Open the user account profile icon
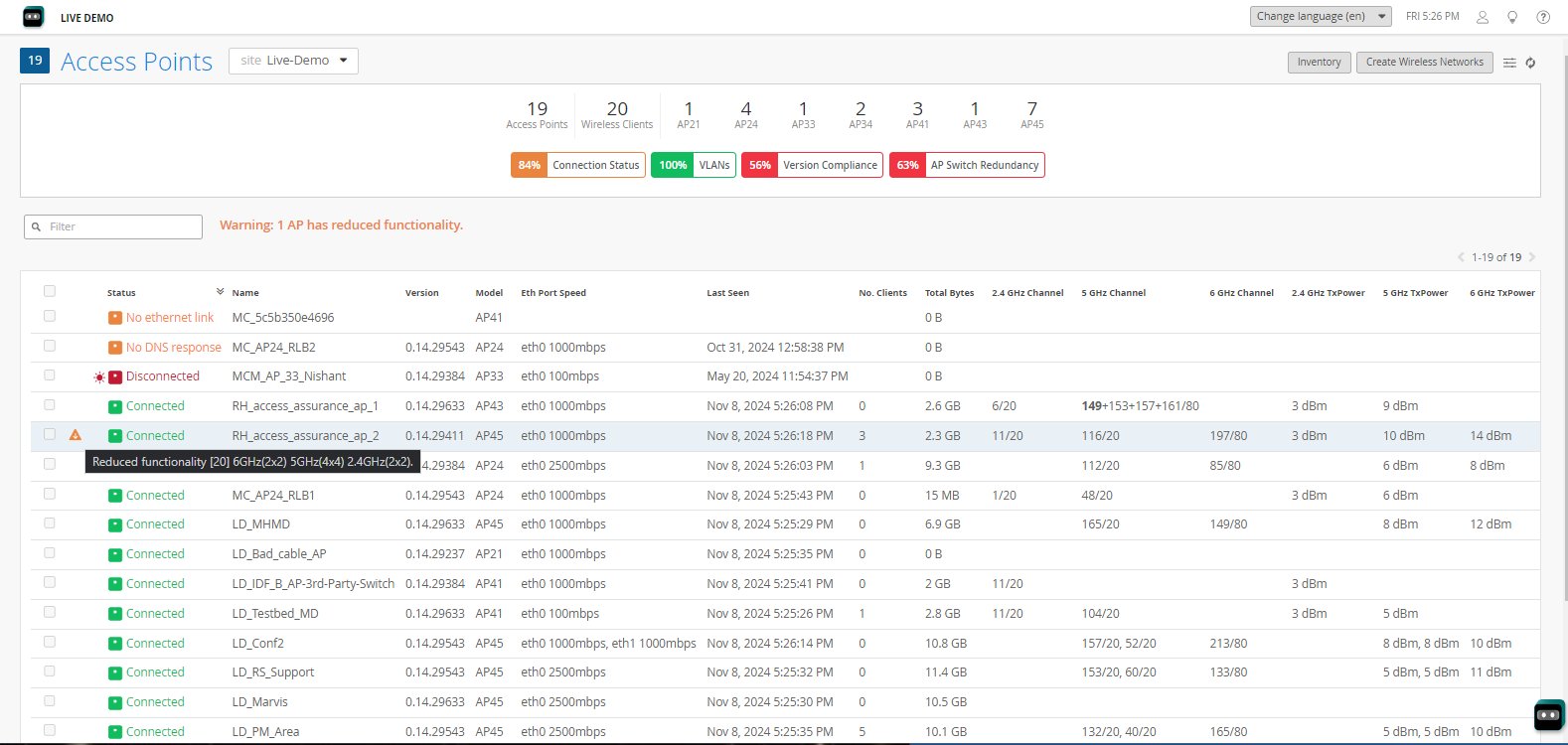1568x745 pixels. pyautogui.click(x=1482, y=17)
